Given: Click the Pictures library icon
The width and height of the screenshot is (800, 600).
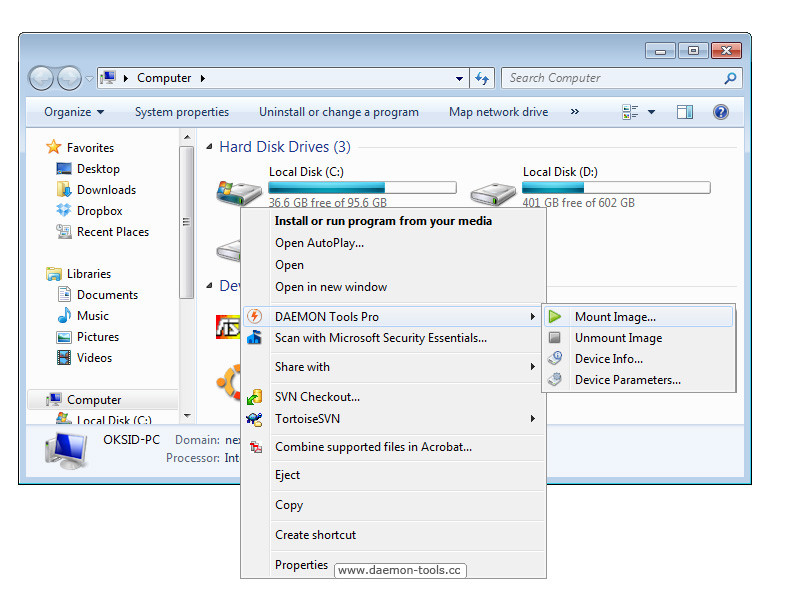Looking at the screenshot, I should [64, 337].
